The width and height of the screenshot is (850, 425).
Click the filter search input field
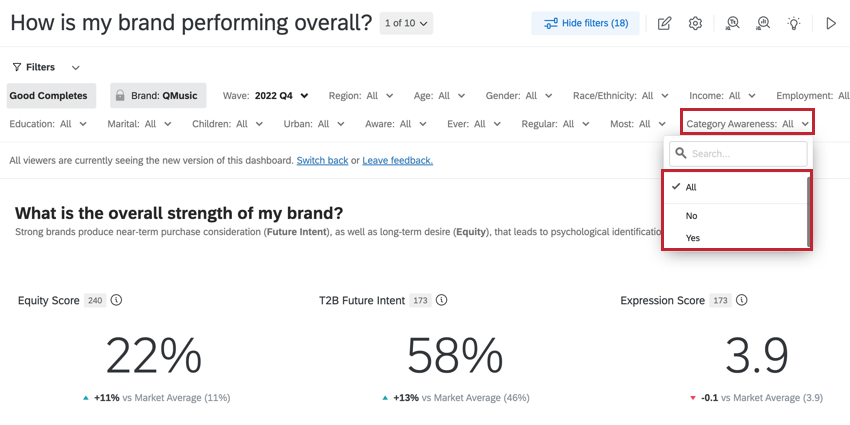(x=745, y=154)
